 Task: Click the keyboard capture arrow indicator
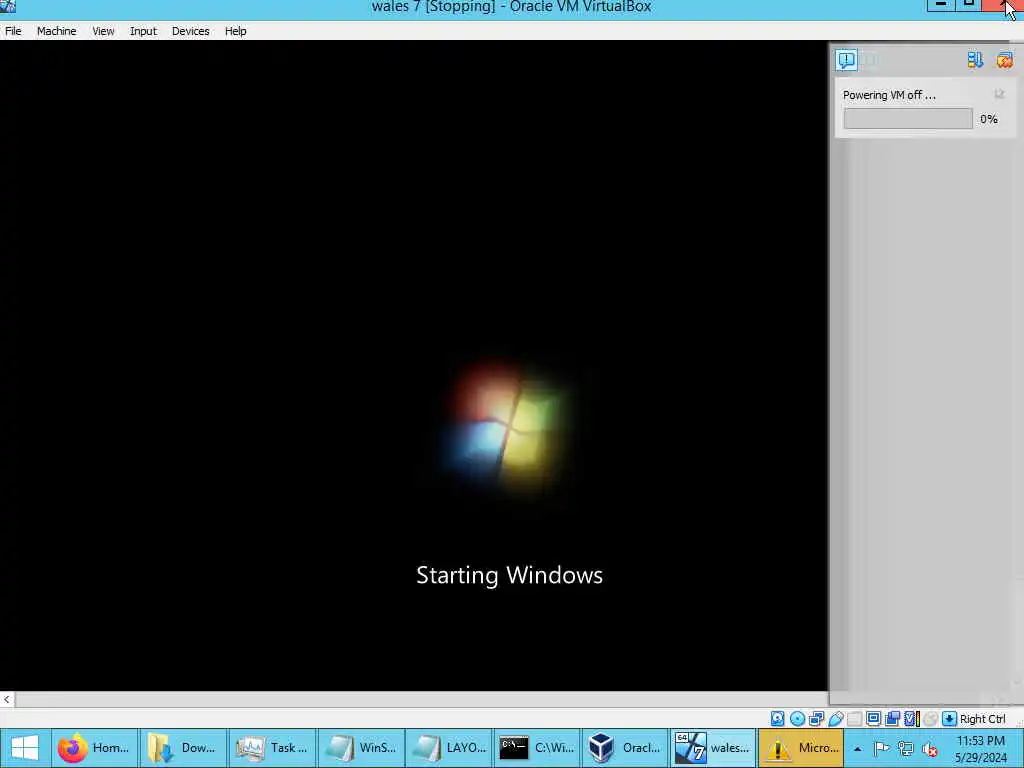[950, 718]
